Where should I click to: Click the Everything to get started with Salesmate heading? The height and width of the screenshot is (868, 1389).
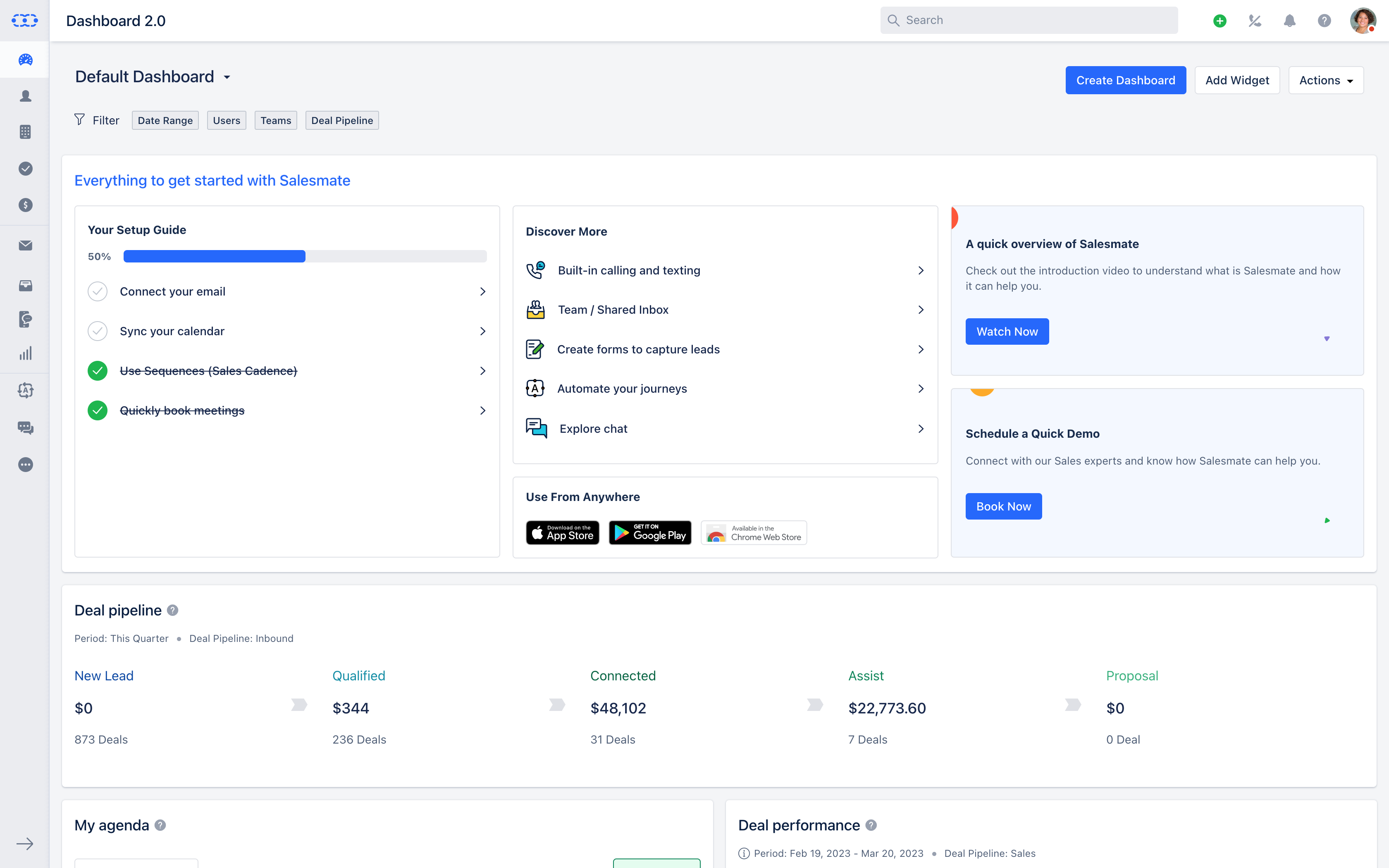coord(212,180)
